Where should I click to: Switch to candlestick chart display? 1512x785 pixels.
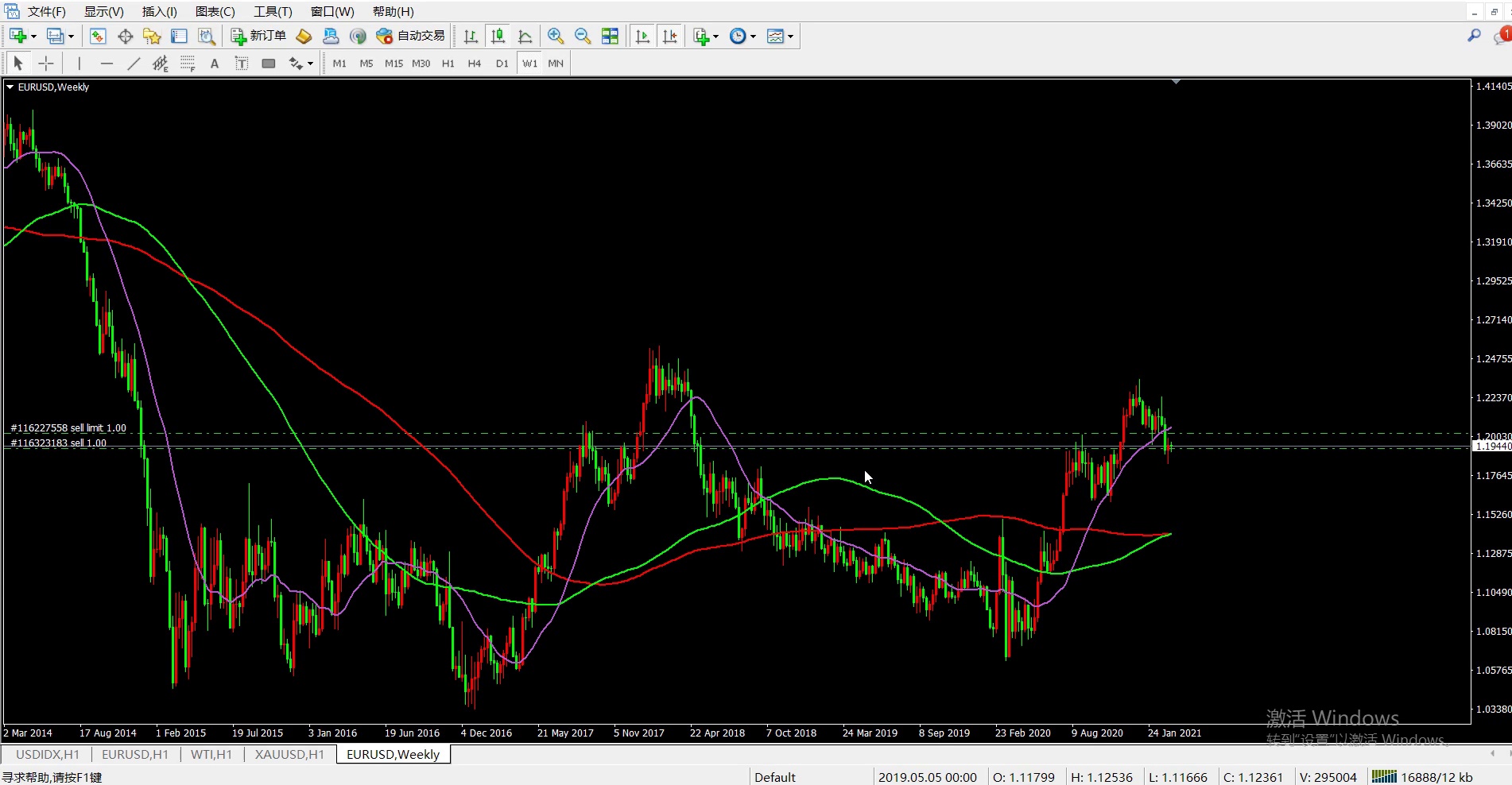(x=498, y=36)
